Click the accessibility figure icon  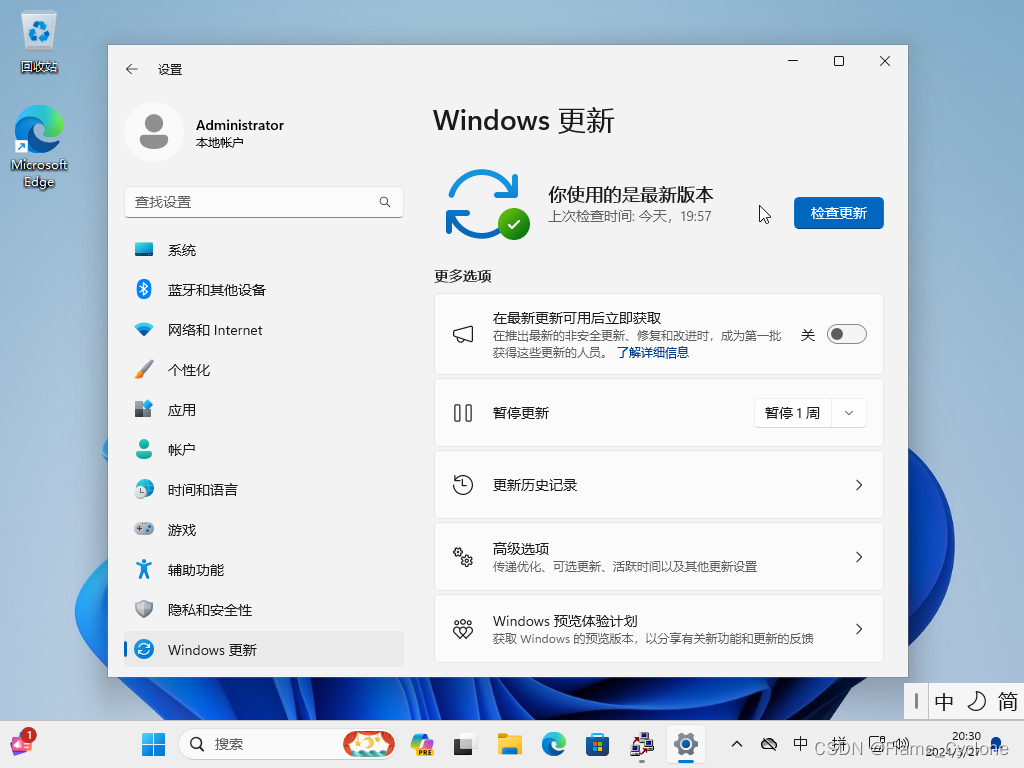point(144,569)
